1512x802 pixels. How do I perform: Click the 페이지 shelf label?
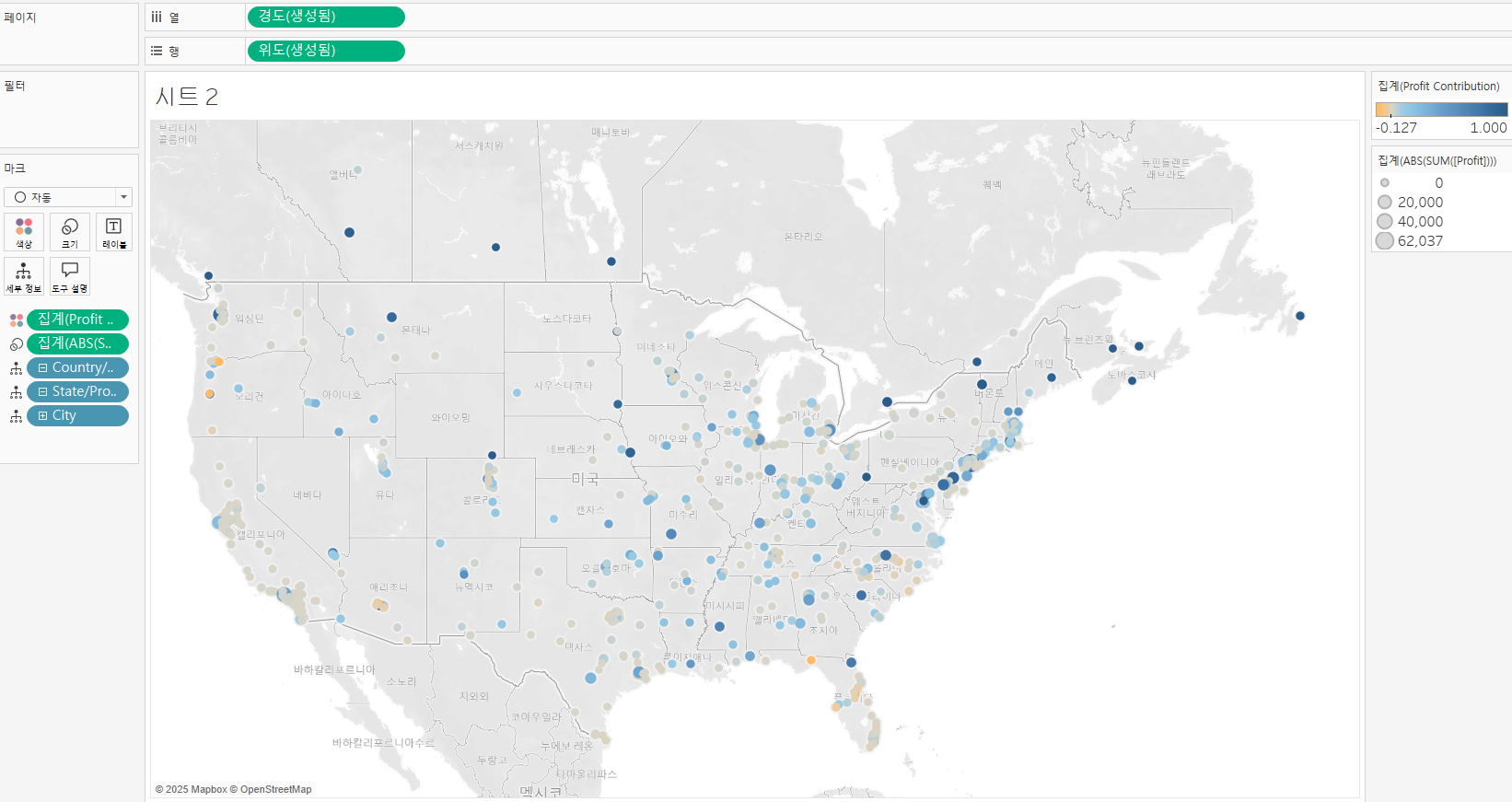point(20,17)
